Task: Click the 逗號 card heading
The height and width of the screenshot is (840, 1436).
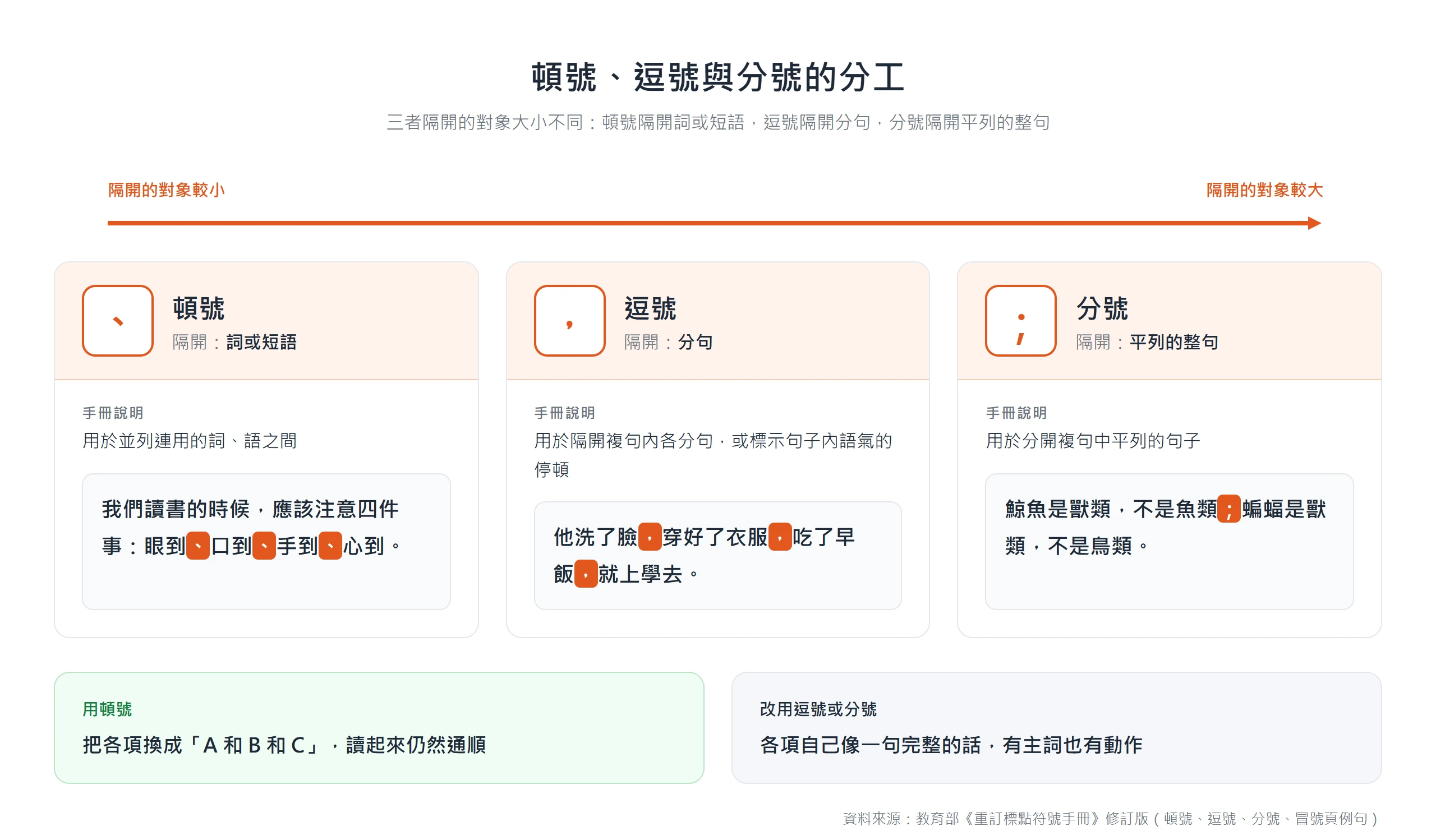Action: point(650,308)
